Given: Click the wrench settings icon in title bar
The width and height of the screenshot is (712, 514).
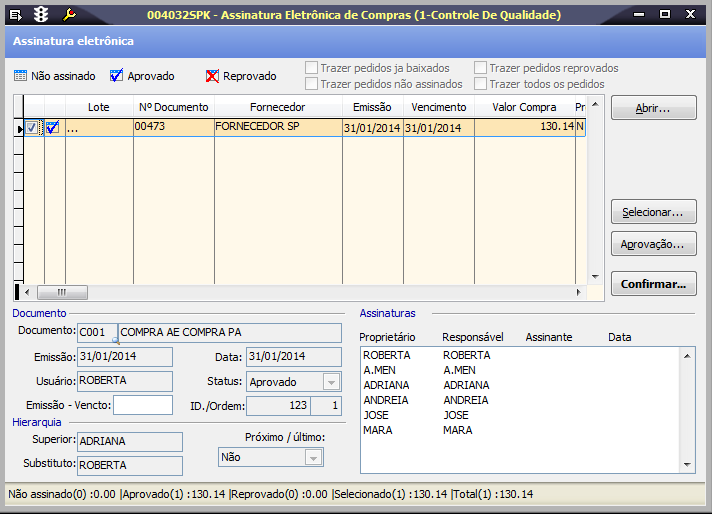Looking at the screenshot, I should pos(69,15).
